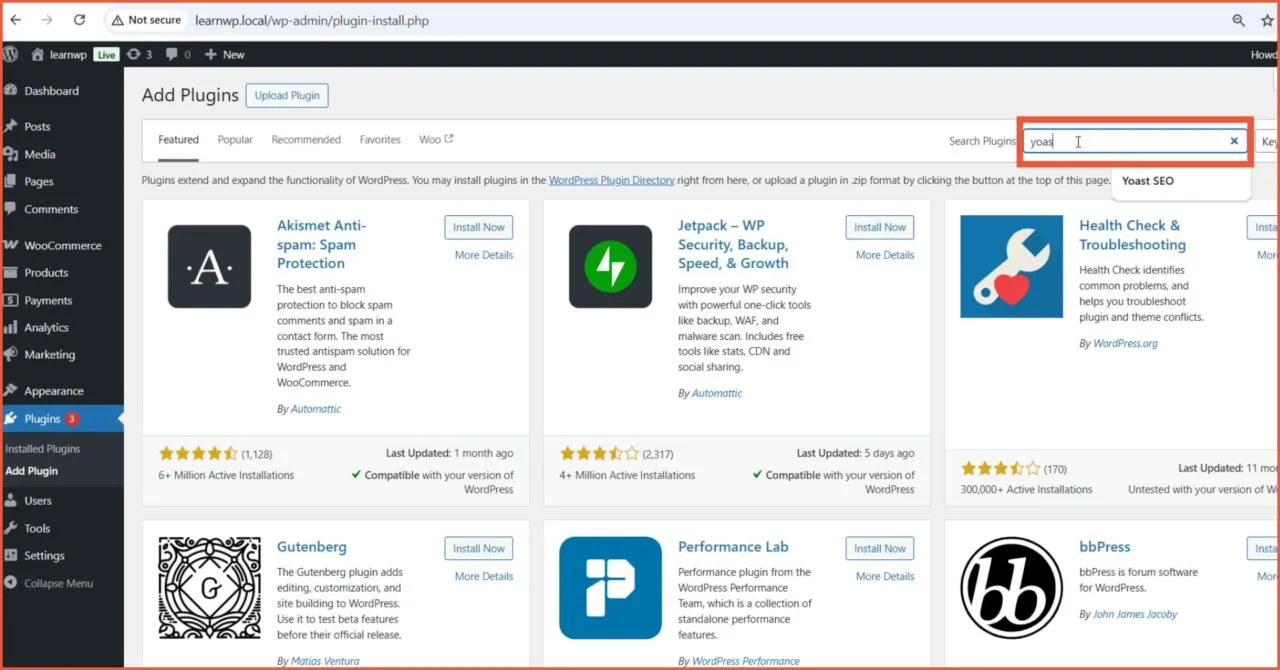Click the comments bubble in admin bar
The width and height of the screenshot is (1280, 670).
[x=177, y=54]
